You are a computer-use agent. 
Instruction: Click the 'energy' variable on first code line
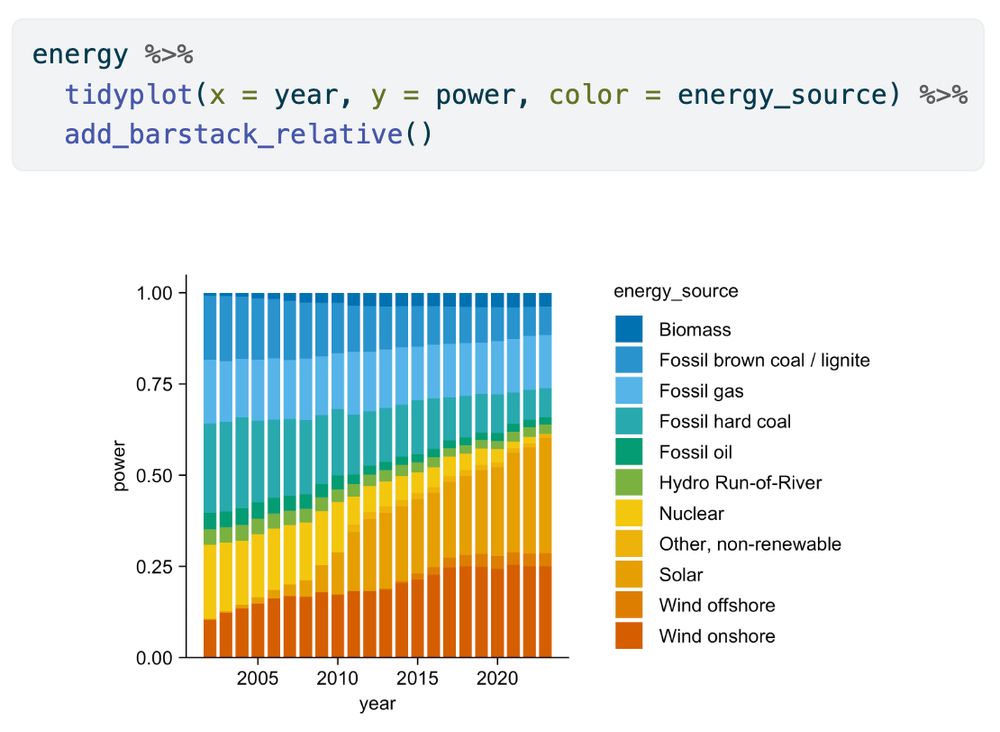point(80,55)
